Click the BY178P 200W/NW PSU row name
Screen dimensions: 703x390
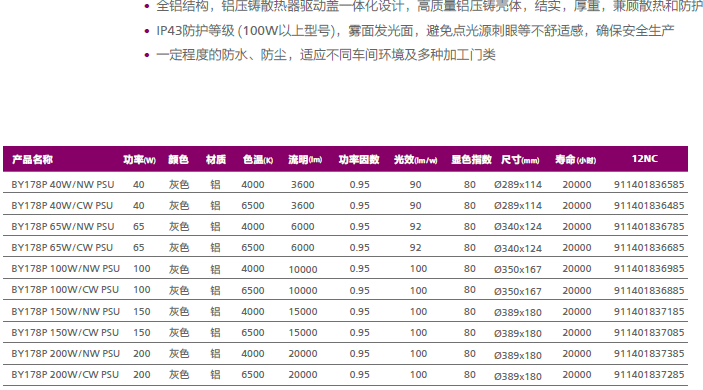[65, 354]
